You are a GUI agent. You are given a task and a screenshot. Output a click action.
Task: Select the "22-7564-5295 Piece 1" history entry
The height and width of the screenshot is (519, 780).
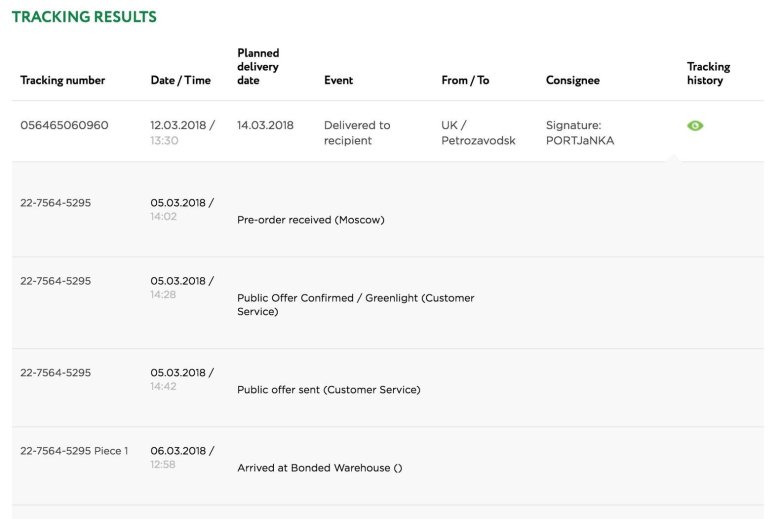(x=74, y=451)
